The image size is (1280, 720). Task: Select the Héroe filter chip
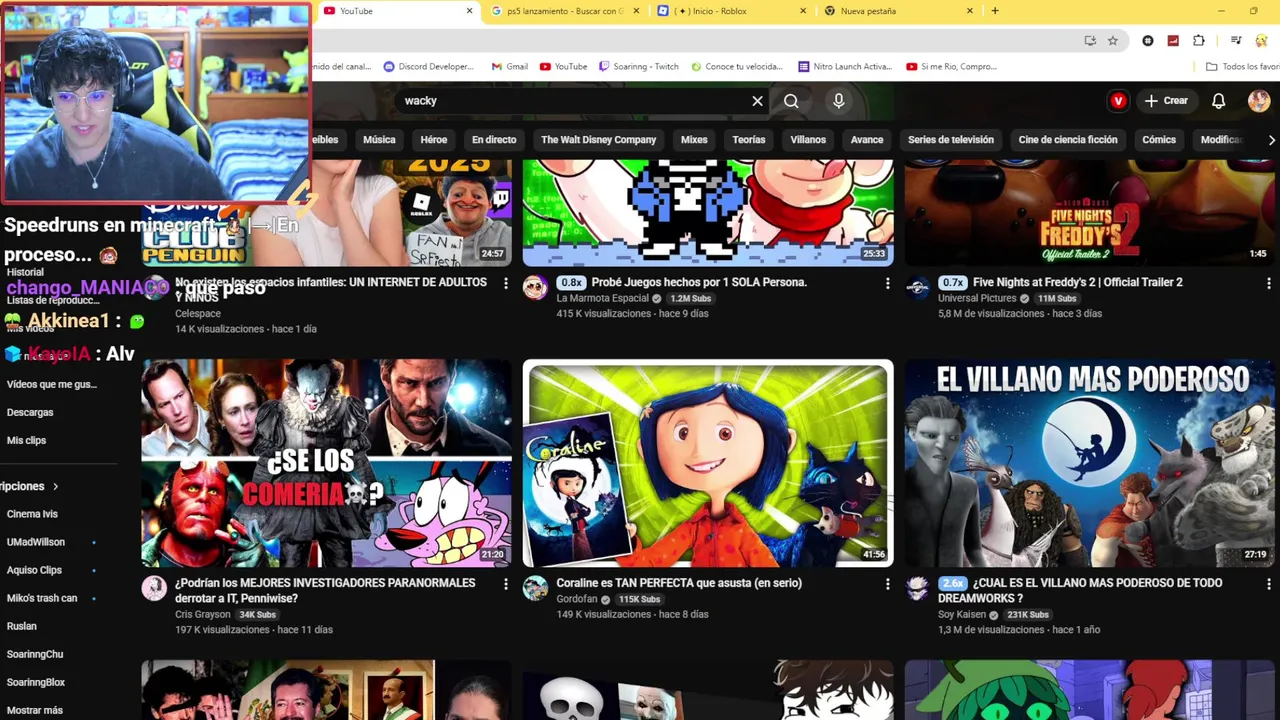434,140
